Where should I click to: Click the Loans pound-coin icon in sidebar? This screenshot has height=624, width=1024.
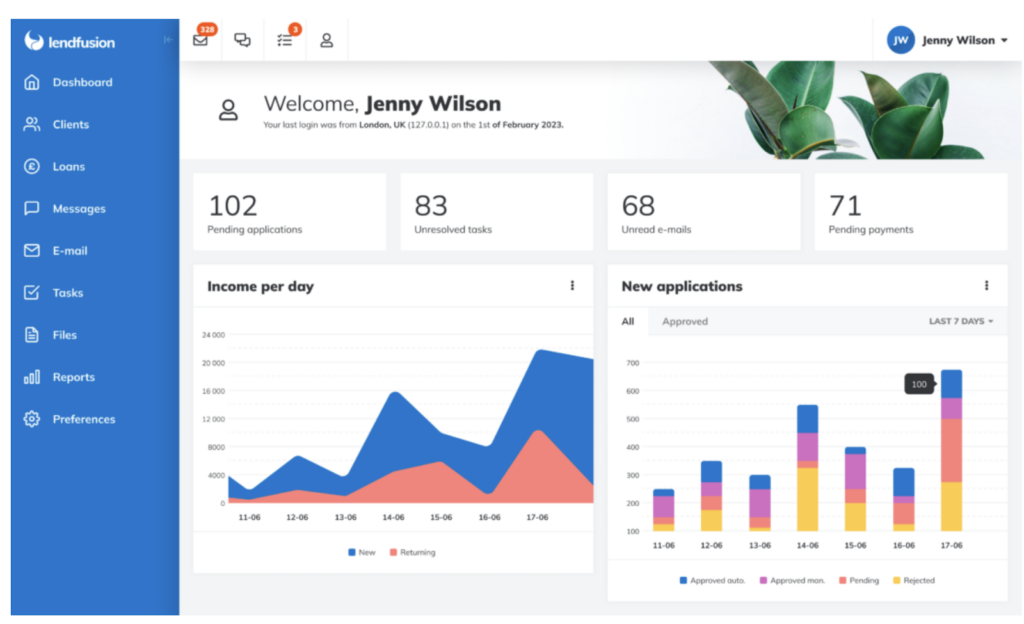[x=32, y=166]
